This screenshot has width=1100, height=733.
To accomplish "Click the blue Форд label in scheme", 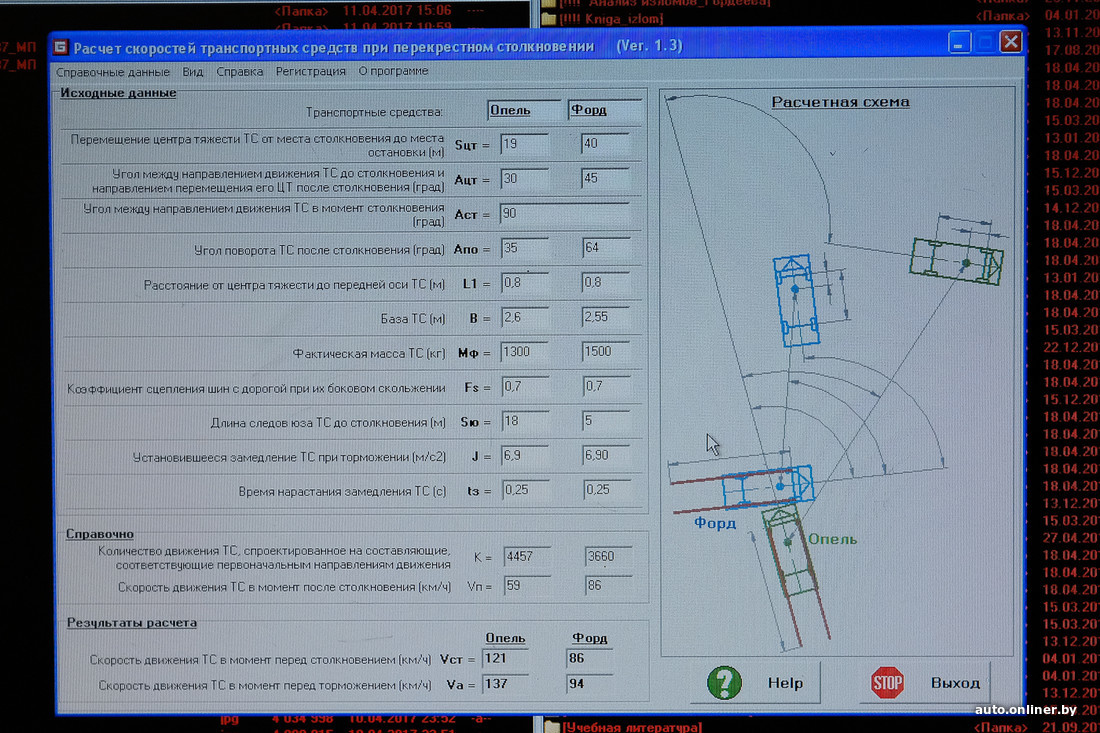I will (x=715, y=523).
